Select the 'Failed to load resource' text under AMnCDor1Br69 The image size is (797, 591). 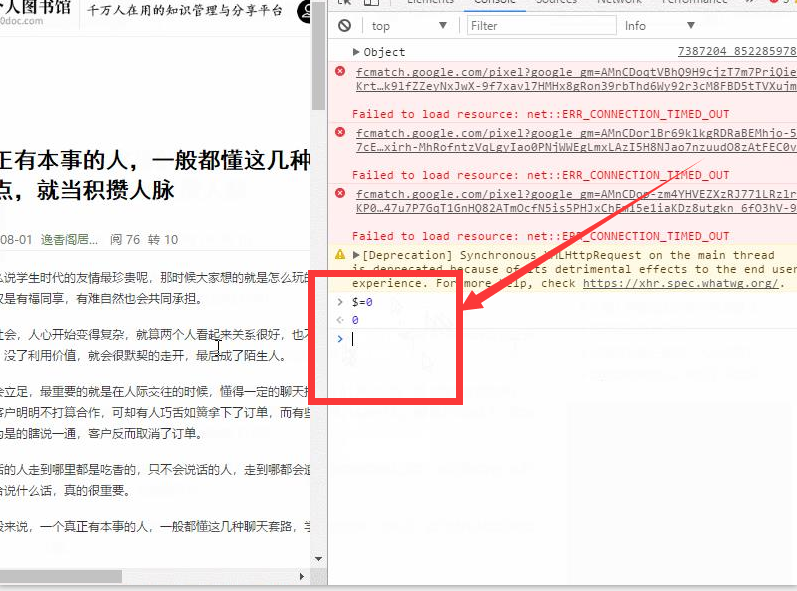pyautogui.click(x=540, y=175)
